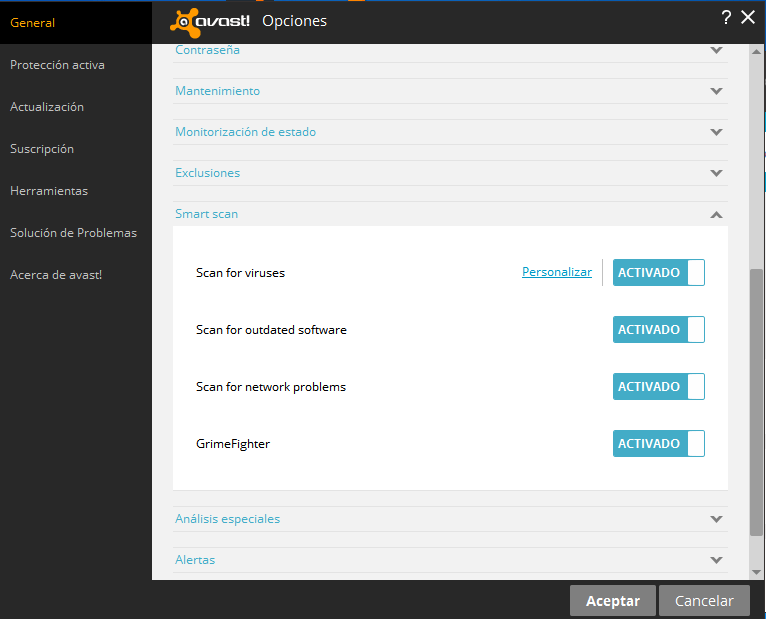Go to the Actualización tab
766x619 pixels.
click(47, 107)
